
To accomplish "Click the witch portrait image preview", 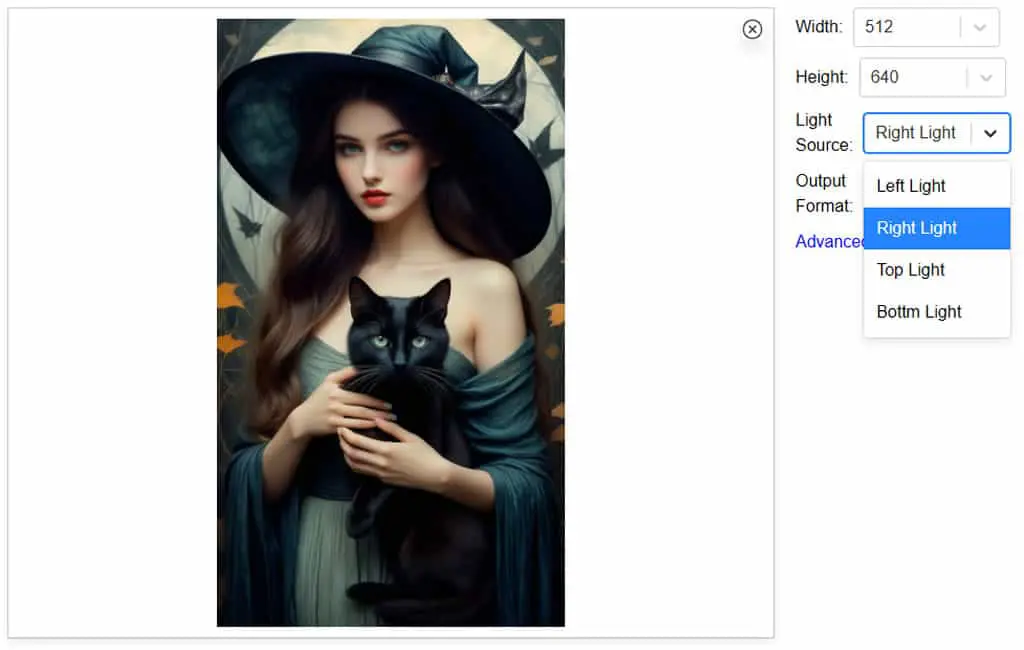I will (391, 323).
